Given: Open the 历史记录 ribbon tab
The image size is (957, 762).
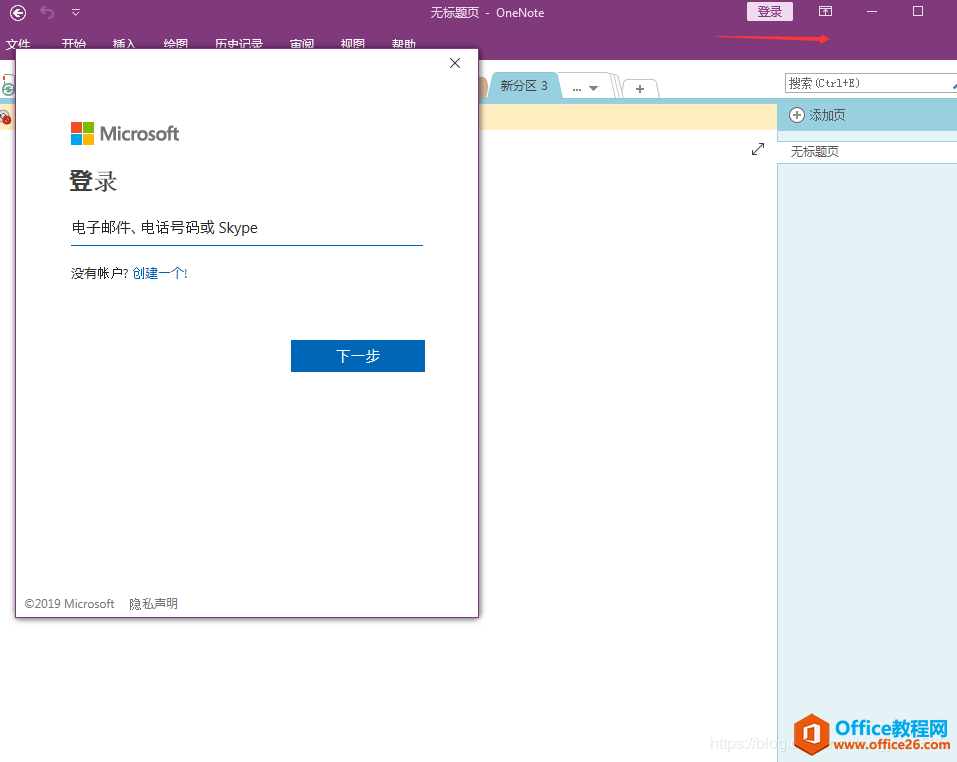Looking at the screenshot, I should pos(239,44).
